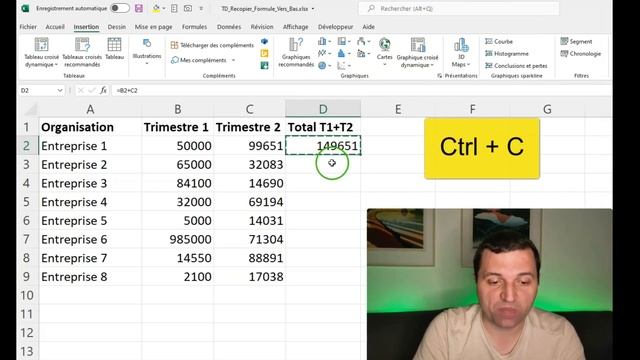
Task: Open the Révision tab
Action: [262, 27]
